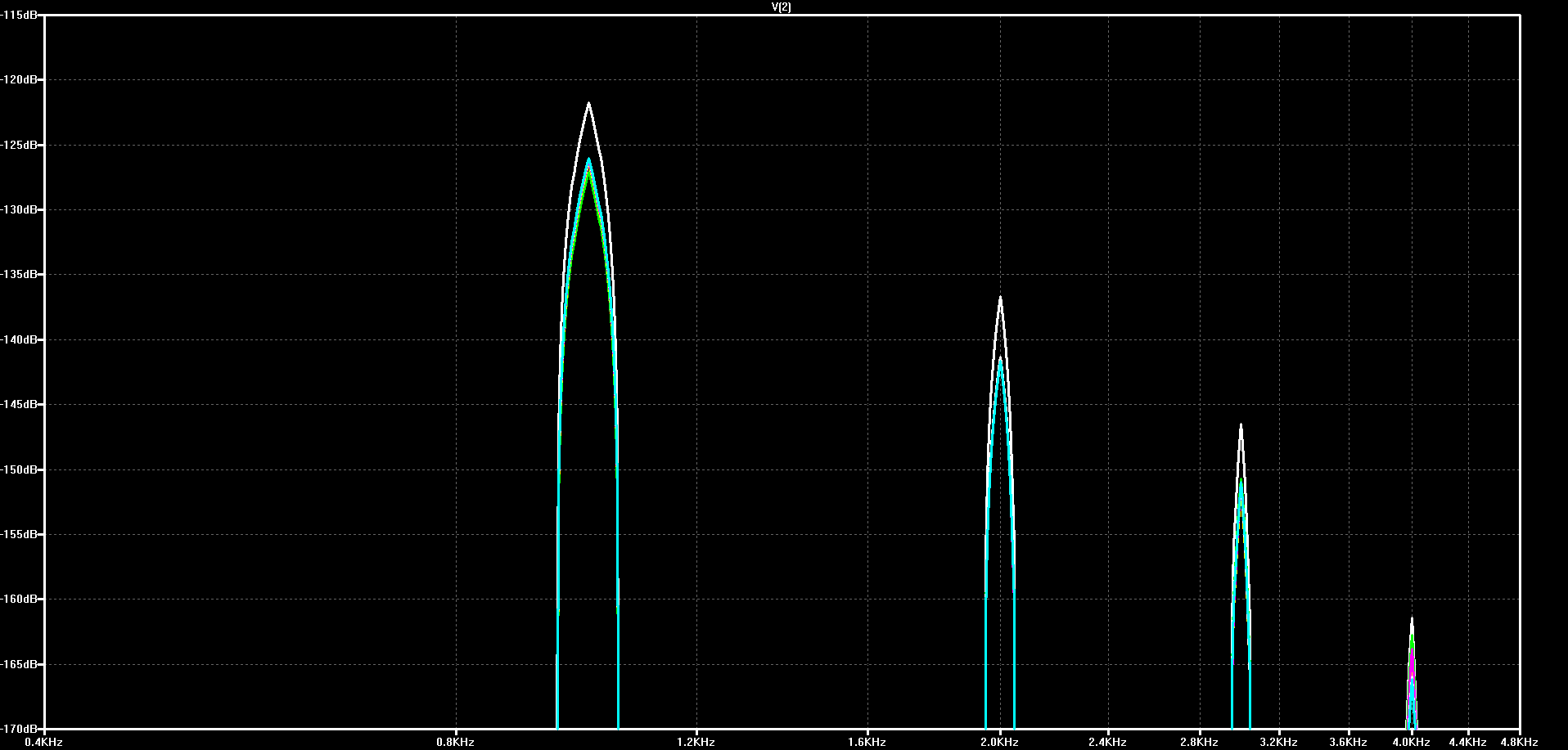Click the V[2] trace label
The width and height of the screenshot is (1568, 750).
[782, 7]
